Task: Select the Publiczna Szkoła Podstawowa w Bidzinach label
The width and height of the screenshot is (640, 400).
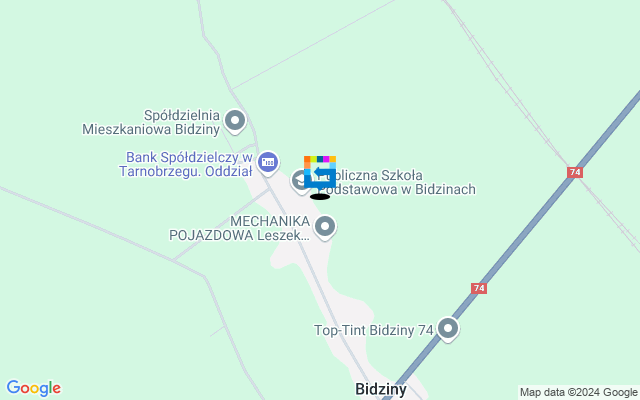Action: (397, 182)
